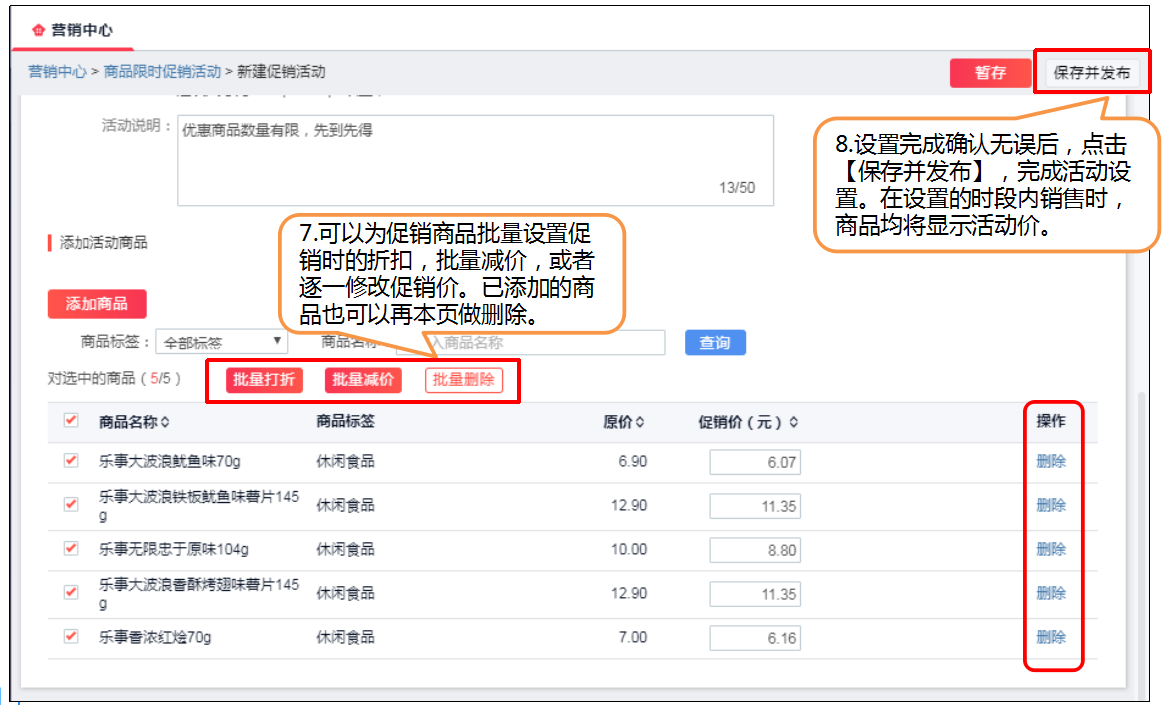
Task: Click the 添加商品 button
Action: point(96,304)
